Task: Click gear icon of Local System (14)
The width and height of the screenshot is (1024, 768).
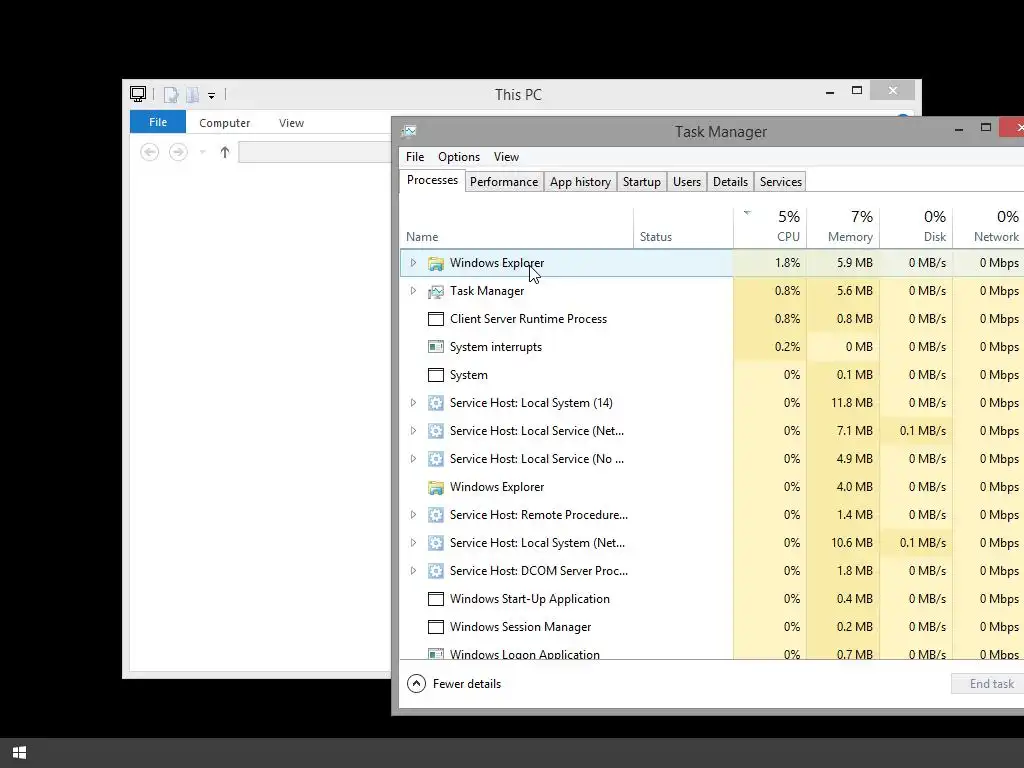Action: (x=436, y=403)
